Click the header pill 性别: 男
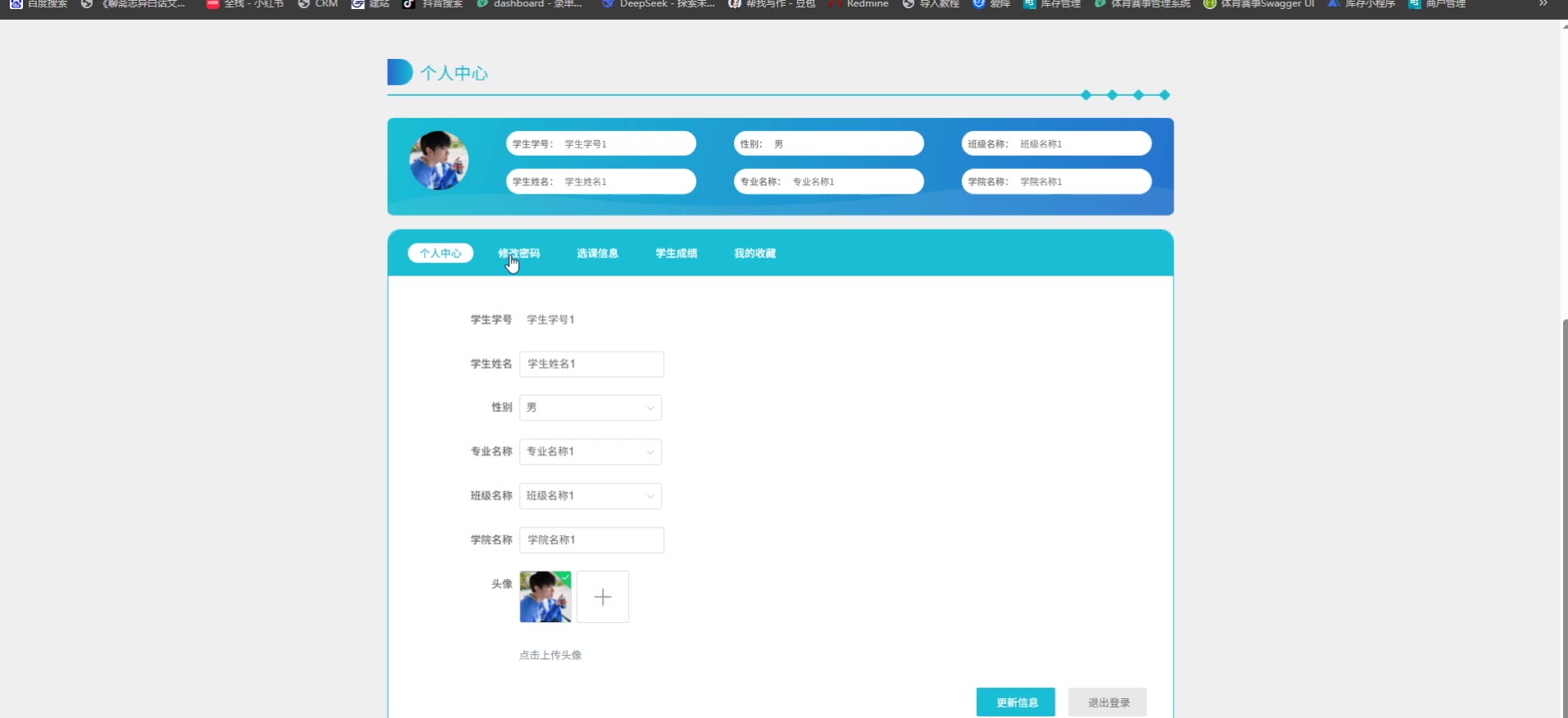Viewport: 1568px width, 718px height. 829,143
